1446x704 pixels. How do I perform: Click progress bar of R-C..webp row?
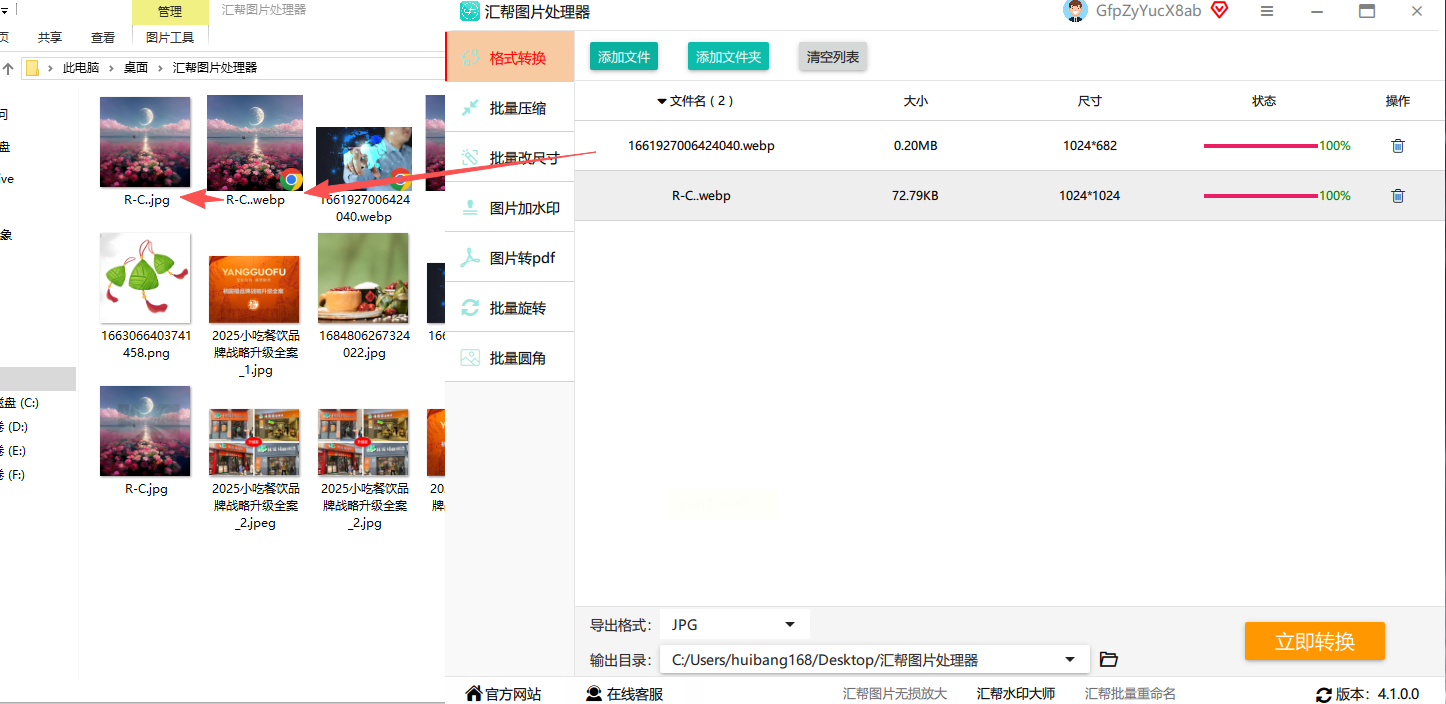pyautogui.click(x=1260, y=196)
